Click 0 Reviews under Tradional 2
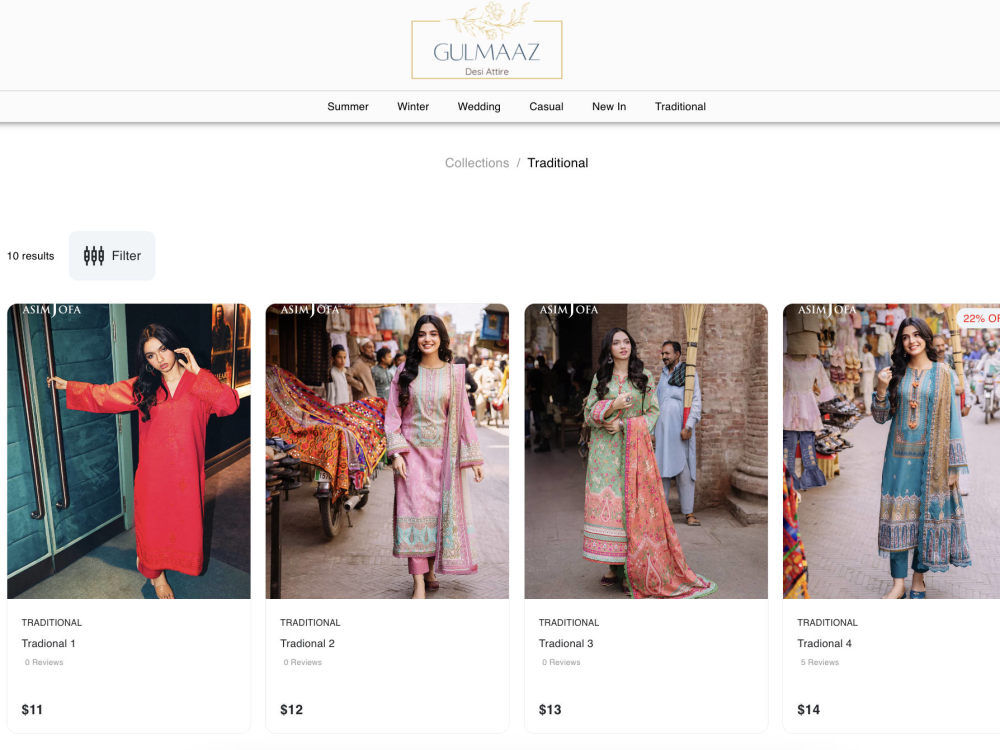The height and width of the screenshot is (750, 1000). (303, 663)
